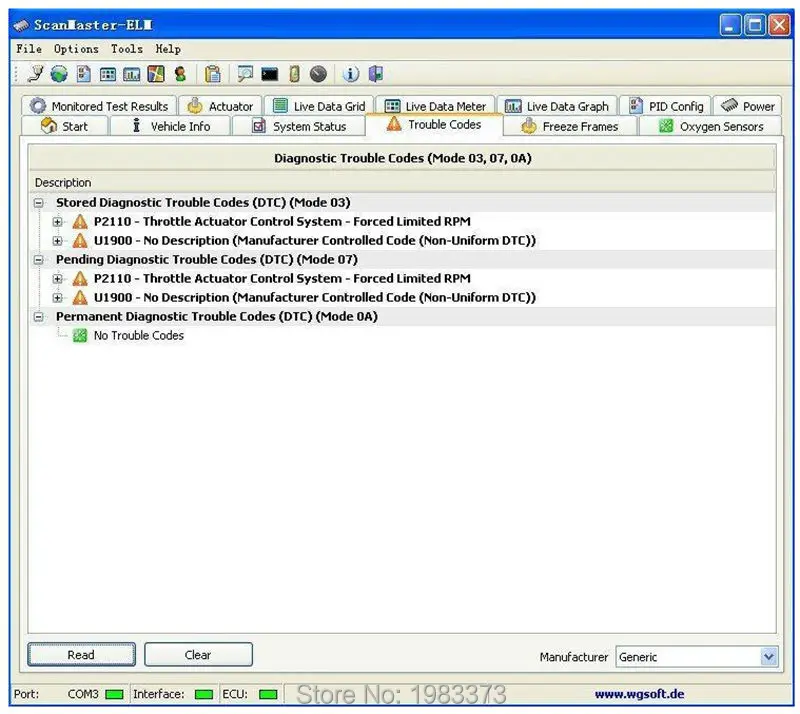
Task: Expand pending U1900 trouble code entry
Action: click(x=57, y=298)
